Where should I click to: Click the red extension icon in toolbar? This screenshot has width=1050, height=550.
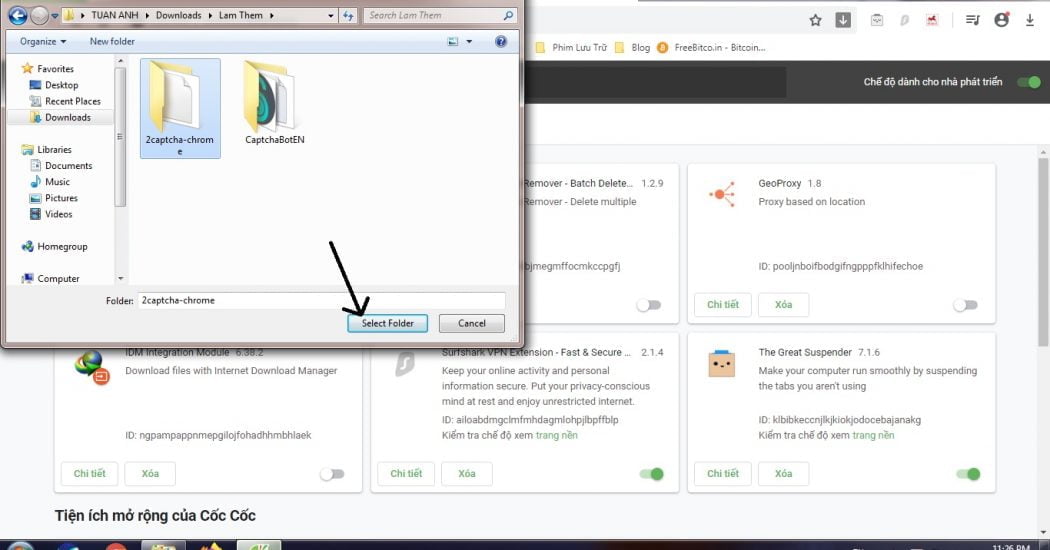931,20
